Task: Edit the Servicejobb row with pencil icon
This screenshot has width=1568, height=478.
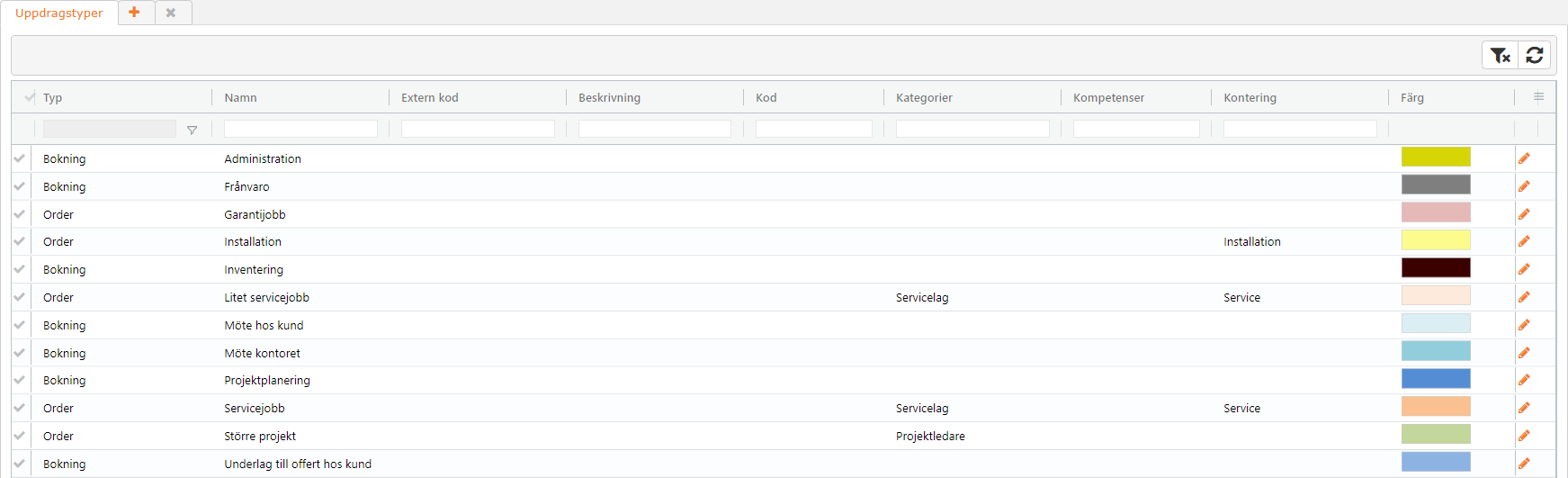Action: (1524, 408)
